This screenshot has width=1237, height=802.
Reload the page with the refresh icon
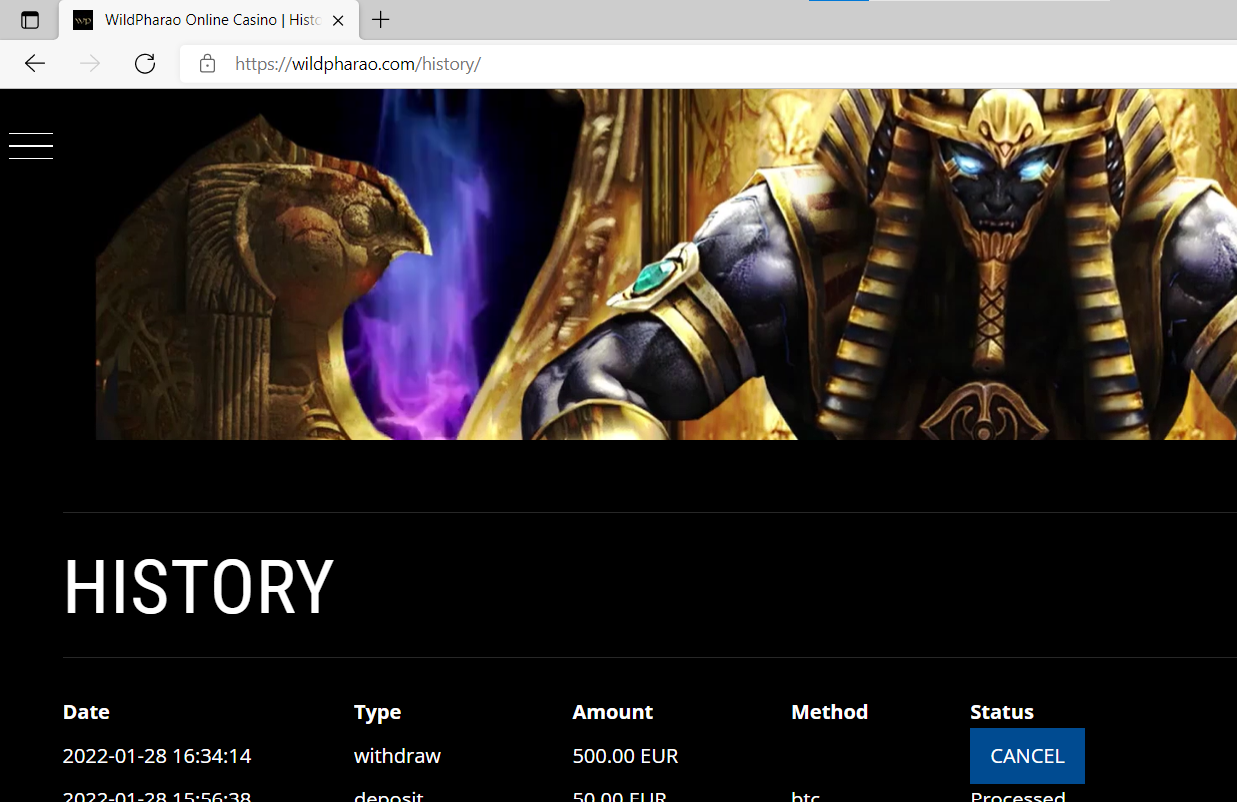(145, 64)
